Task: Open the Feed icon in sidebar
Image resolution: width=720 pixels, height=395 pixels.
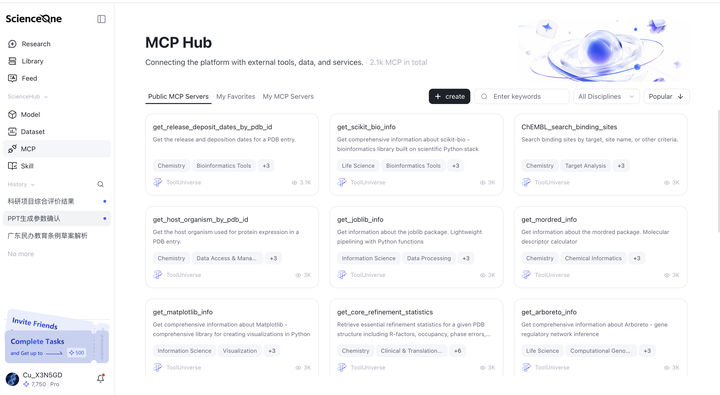Action: coord(12,78)
